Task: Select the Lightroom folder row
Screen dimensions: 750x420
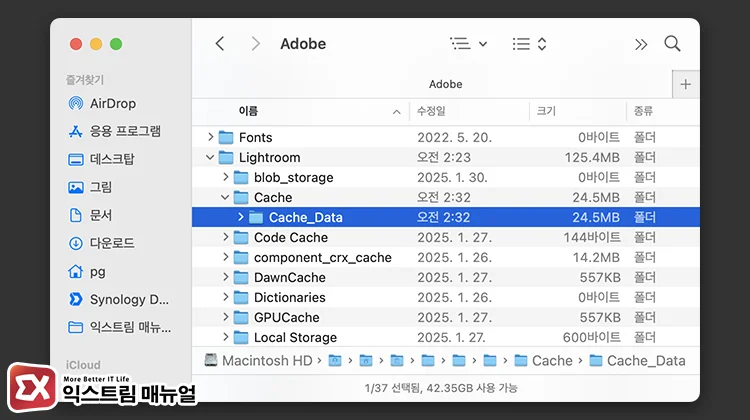Action: (445, 157)
